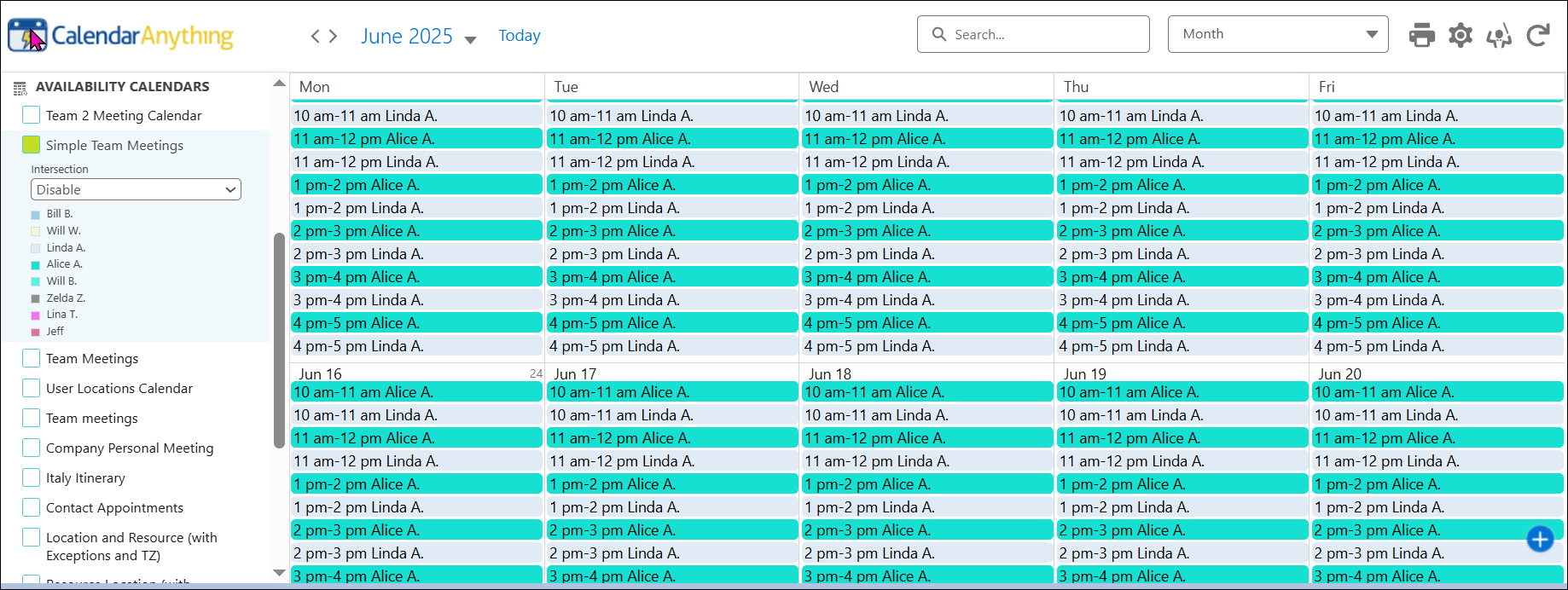
Task: Open settings with the gear icon
Action: (1461, 36)
